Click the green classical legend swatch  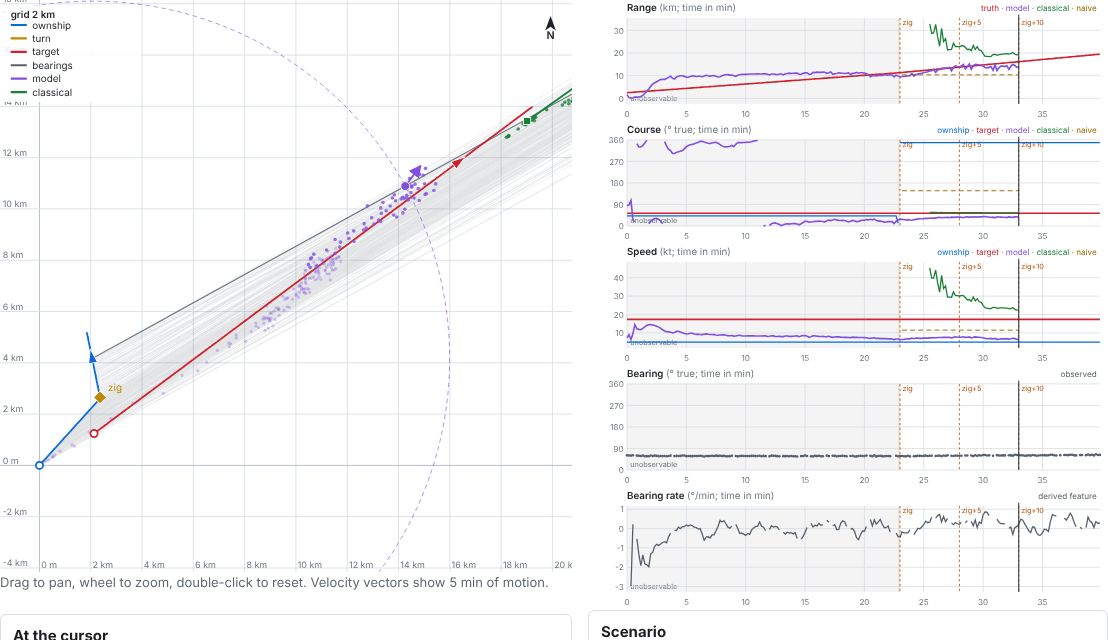point(19,93)
